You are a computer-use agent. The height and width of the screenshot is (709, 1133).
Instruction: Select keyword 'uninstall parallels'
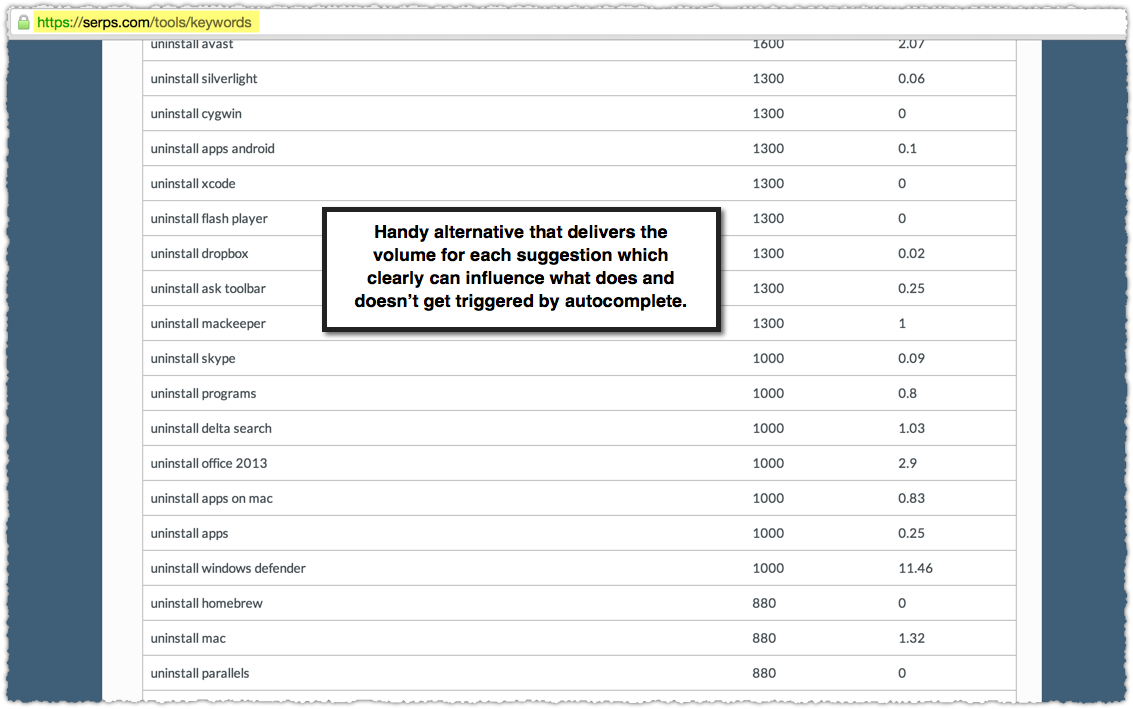(199, 674)
